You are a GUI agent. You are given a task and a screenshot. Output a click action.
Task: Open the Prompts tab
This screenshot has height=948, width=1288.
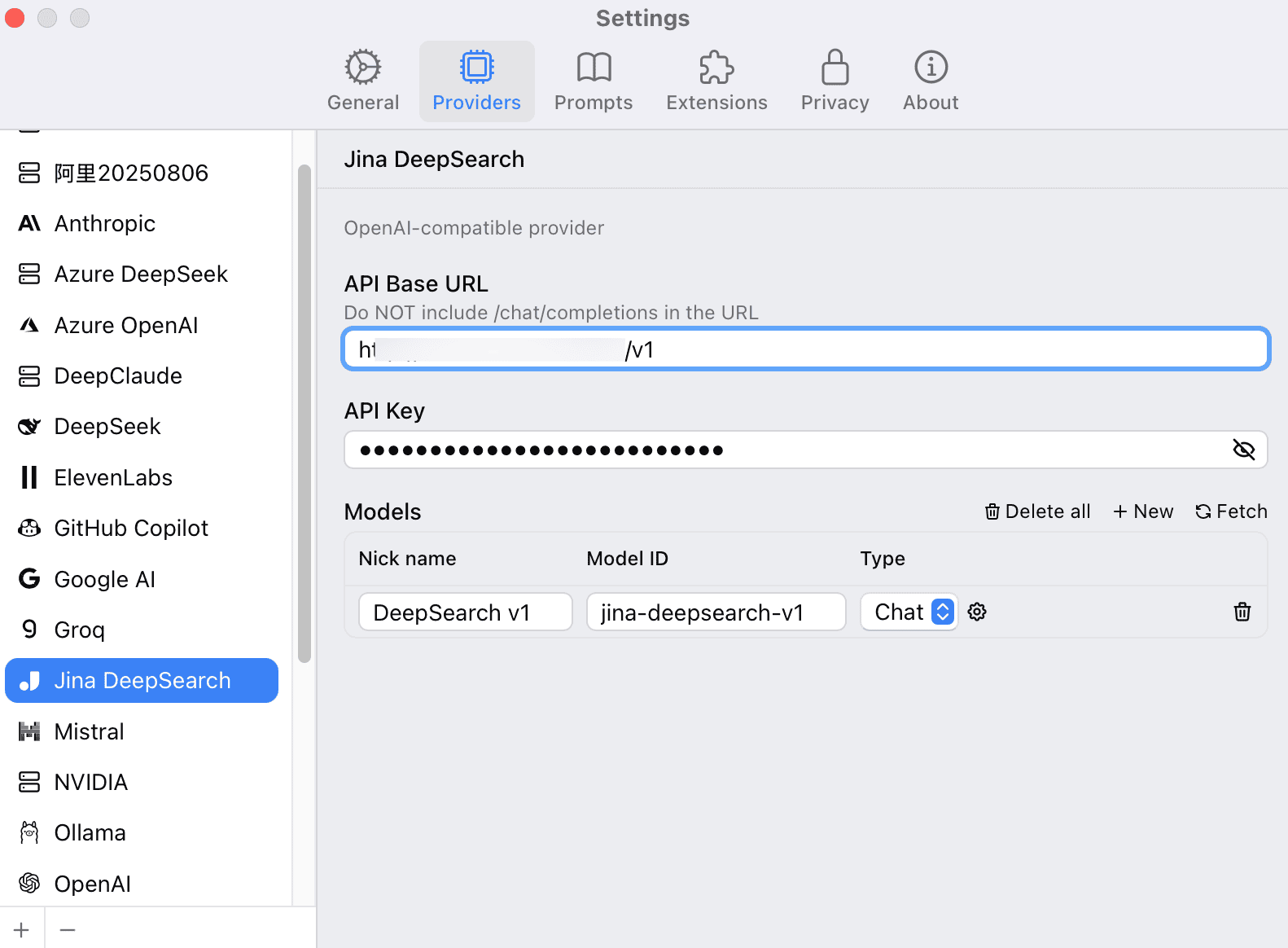click(x=594, y=81)
